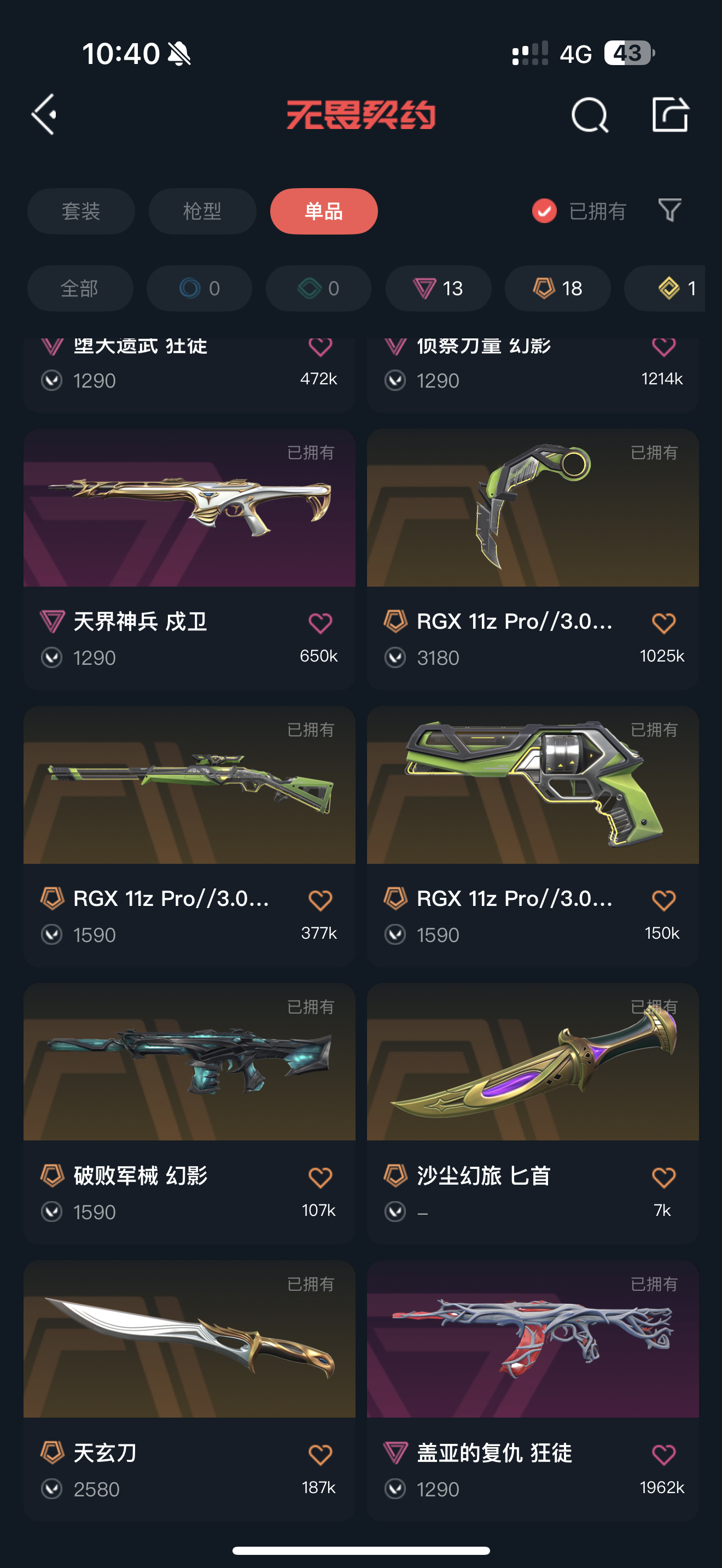The image size is (722, 1568).
Task: Like 盖亚的复仇 狂徒 with heart icon
Action: 663,1454
